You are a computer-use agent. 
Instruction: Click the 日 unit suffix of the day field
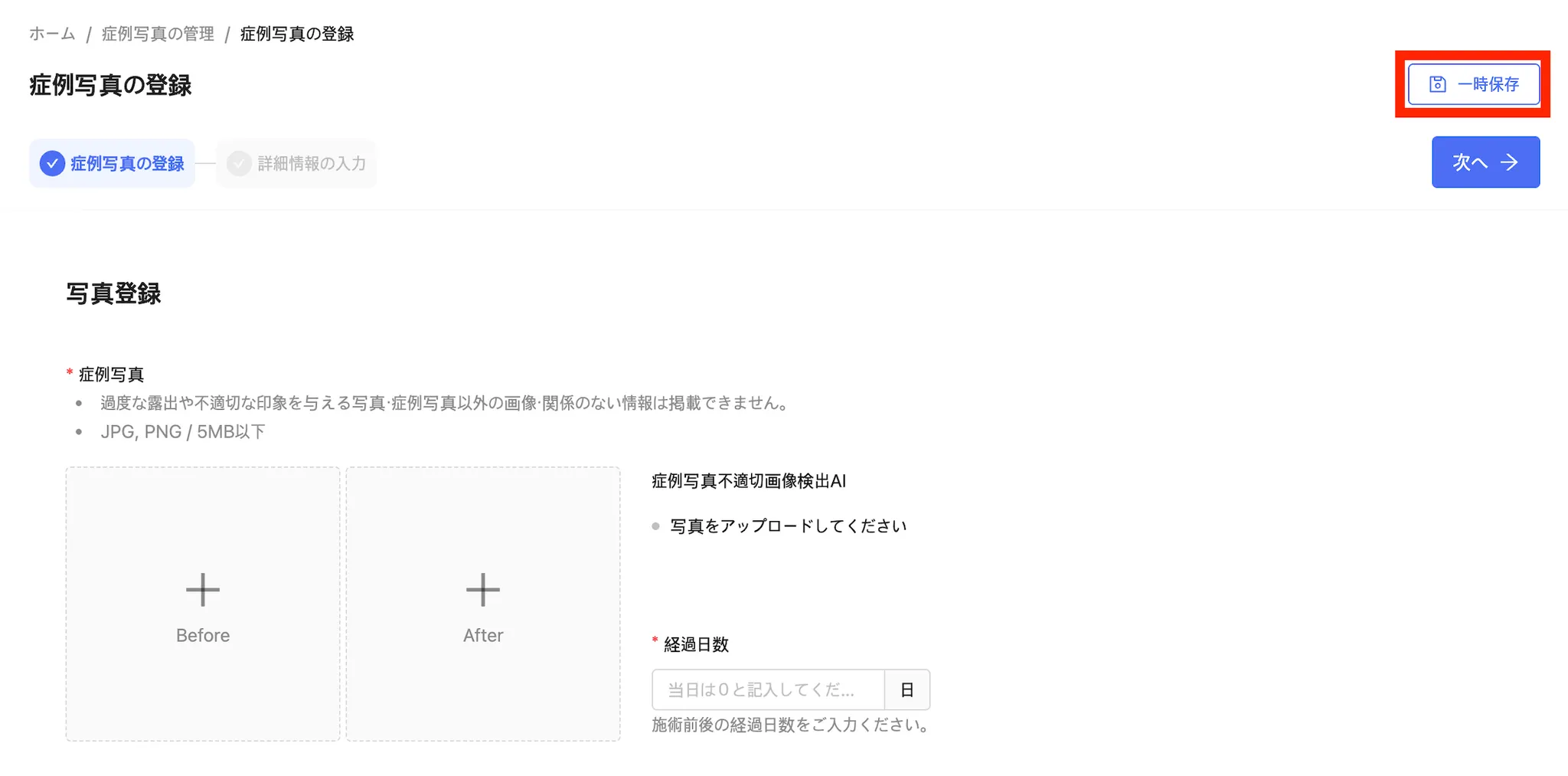tap(907, 689)
